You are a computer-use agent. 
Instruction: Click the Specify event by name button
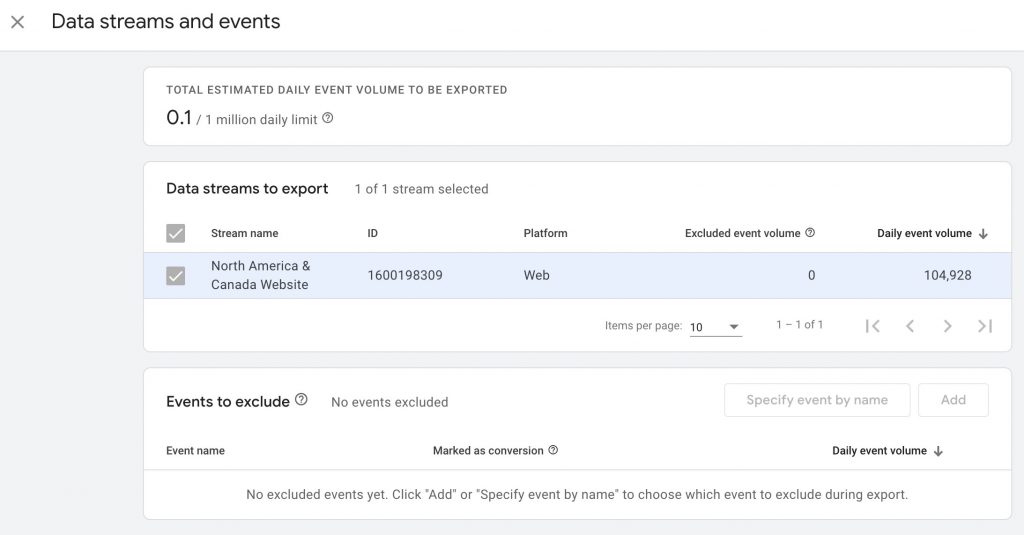(x=817, y=400)
